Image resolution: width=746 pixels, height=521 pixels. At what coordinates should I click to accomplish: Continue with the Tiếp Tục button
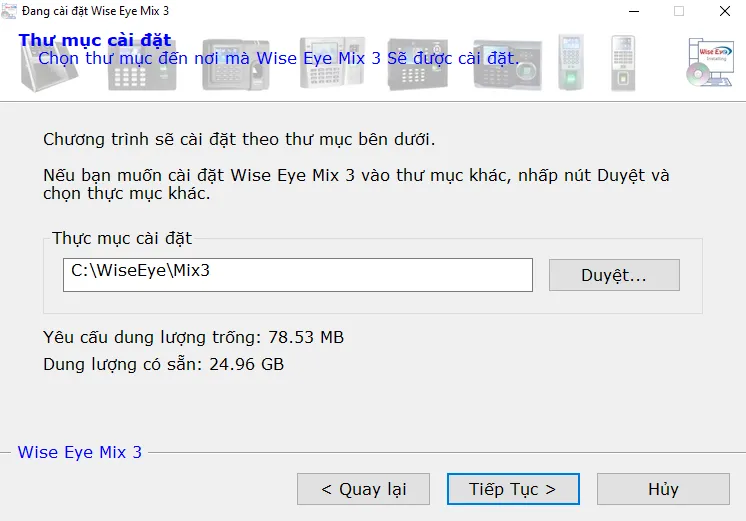click(x=513, y=489)
